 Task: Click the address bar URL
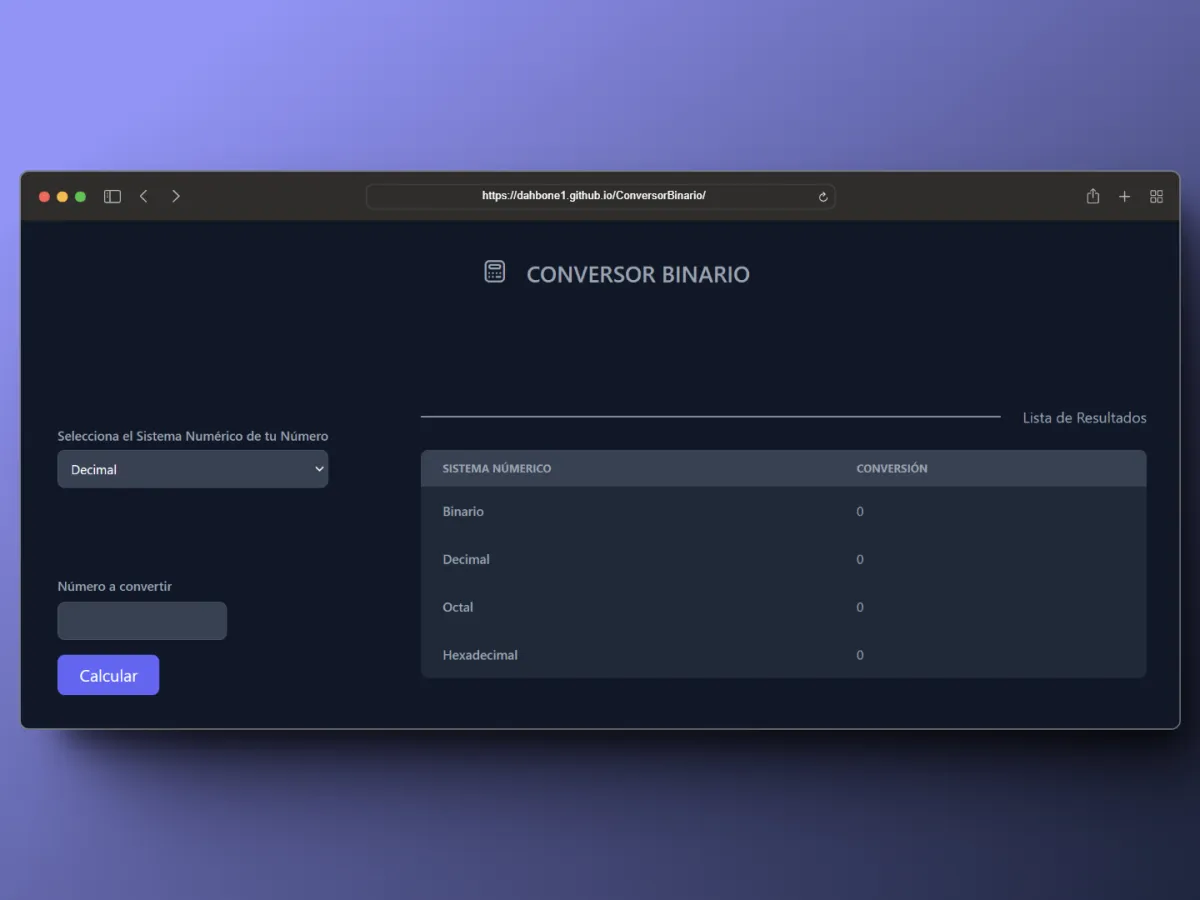pos(594,196)
